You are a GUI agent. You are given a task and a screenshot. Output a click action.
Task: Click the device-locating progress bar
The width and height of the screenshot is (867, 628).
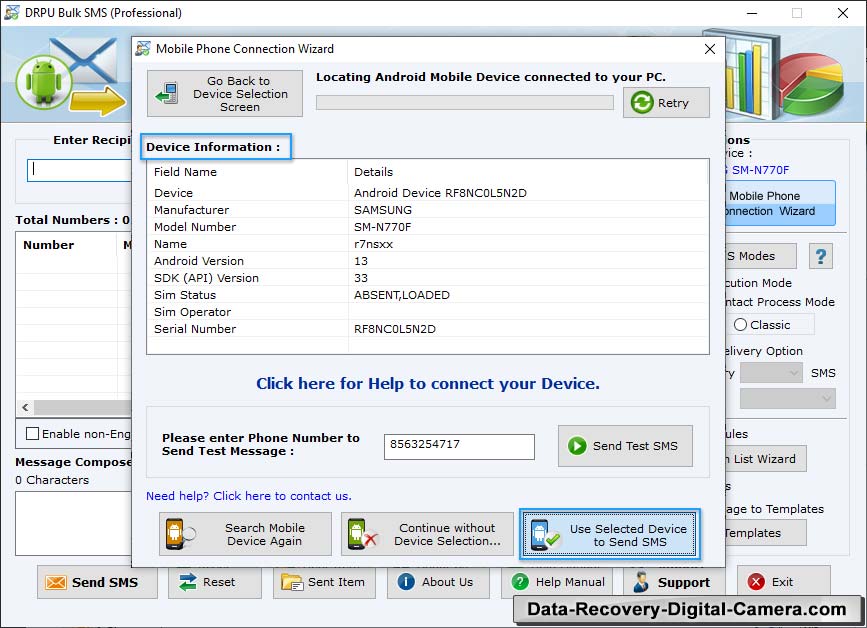pyautogui.click(x=464, y=103)
